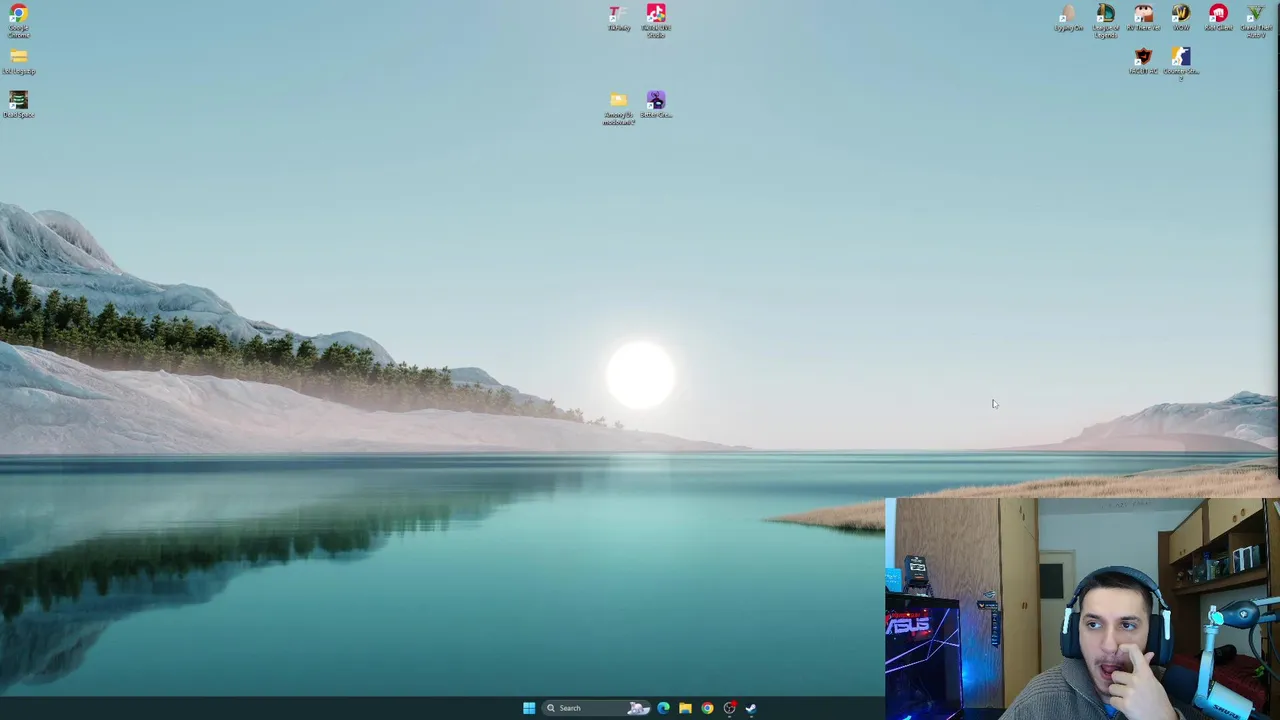This screenshot has height=720, width=1280.
Task: Launch the WOW desktop shortcut
Action: pos(1181,18)
